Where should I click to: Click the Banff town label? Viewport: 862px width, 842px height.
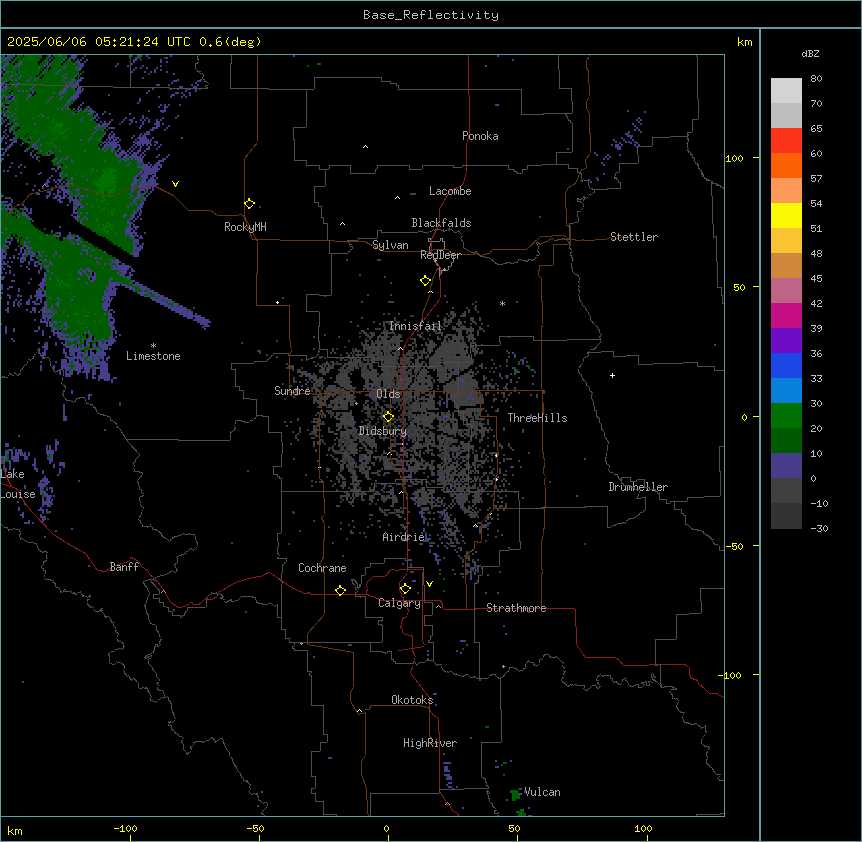coord(124,567)
